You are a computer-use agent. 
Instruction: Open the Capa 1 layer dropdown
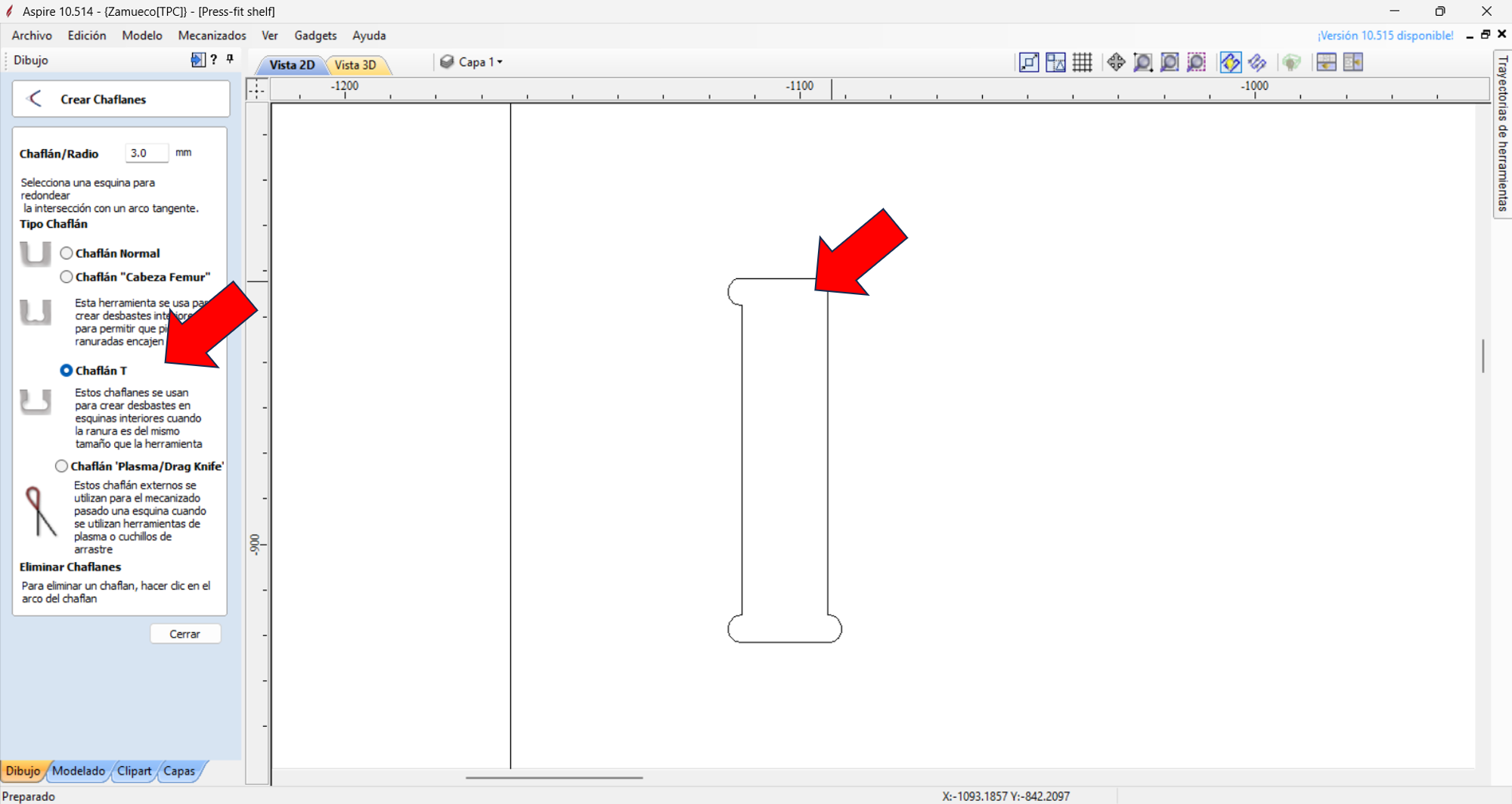click(480, 62)
